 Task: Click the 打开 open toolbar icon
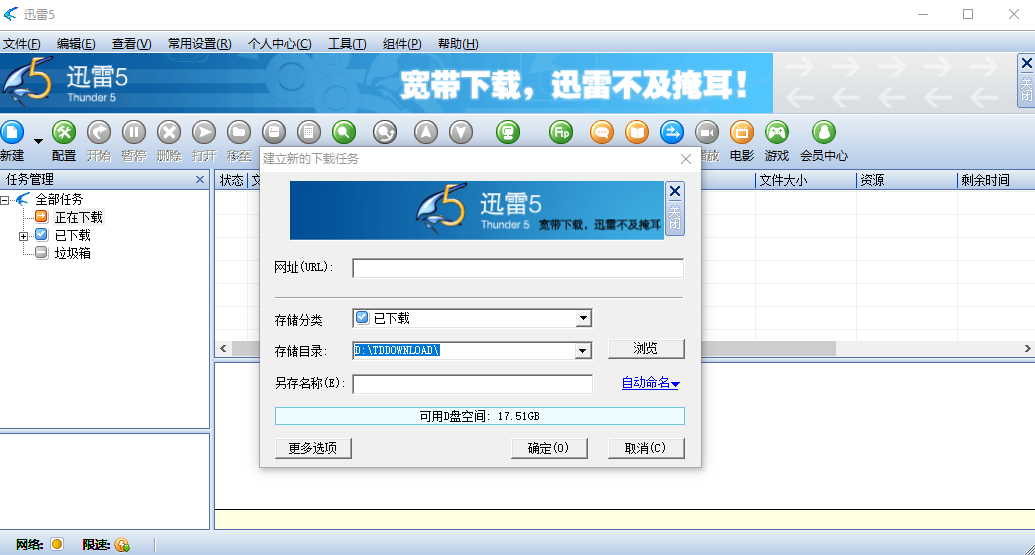click(x=204, y=133)
